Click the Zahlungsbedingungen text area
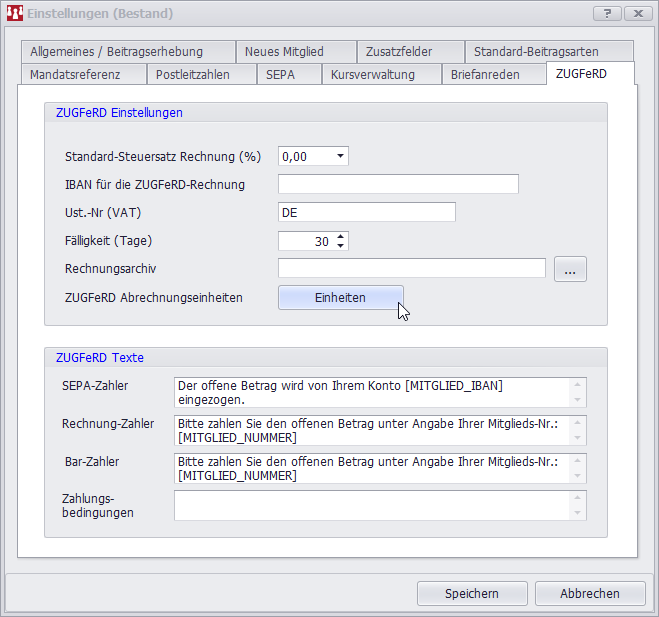 [x=372, y=505]
